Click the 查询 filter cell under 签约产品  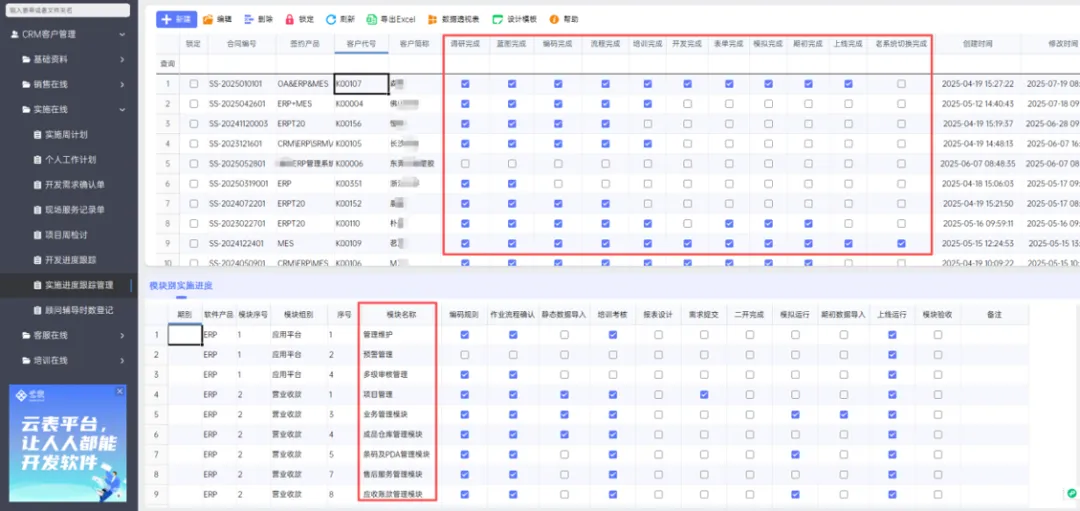(306, 63)
